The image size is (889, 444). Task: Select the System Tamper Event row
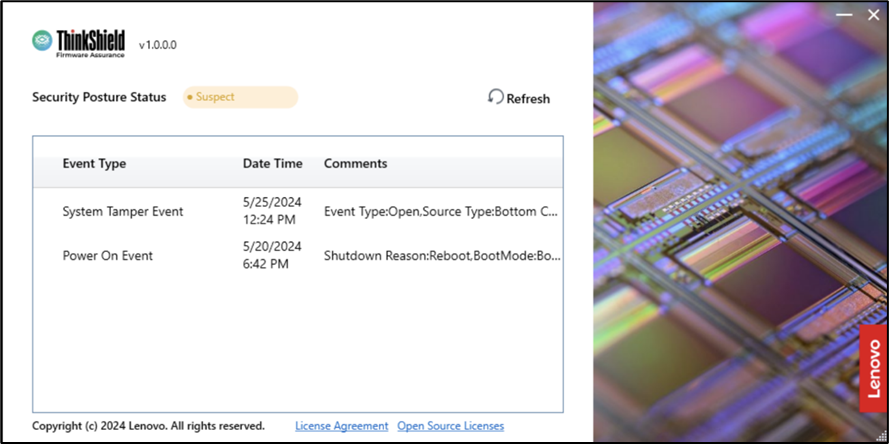298,212
